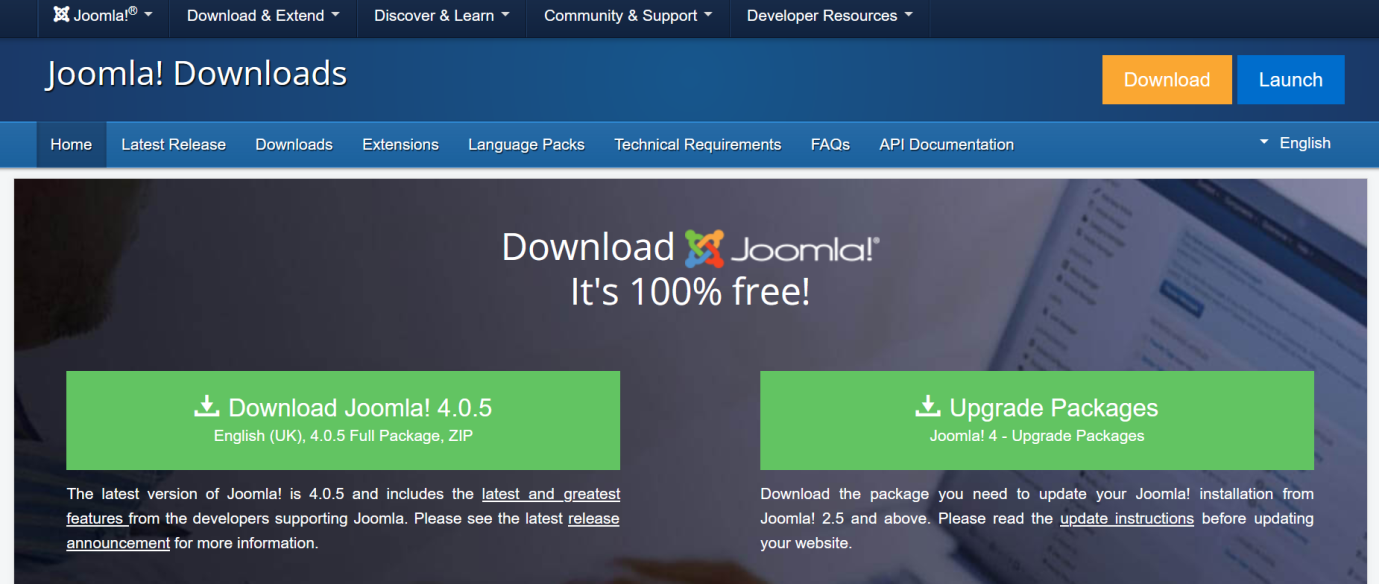Open Technical Requirements page
Screen dimensions: 1379x584
click(x=698, y=144)
